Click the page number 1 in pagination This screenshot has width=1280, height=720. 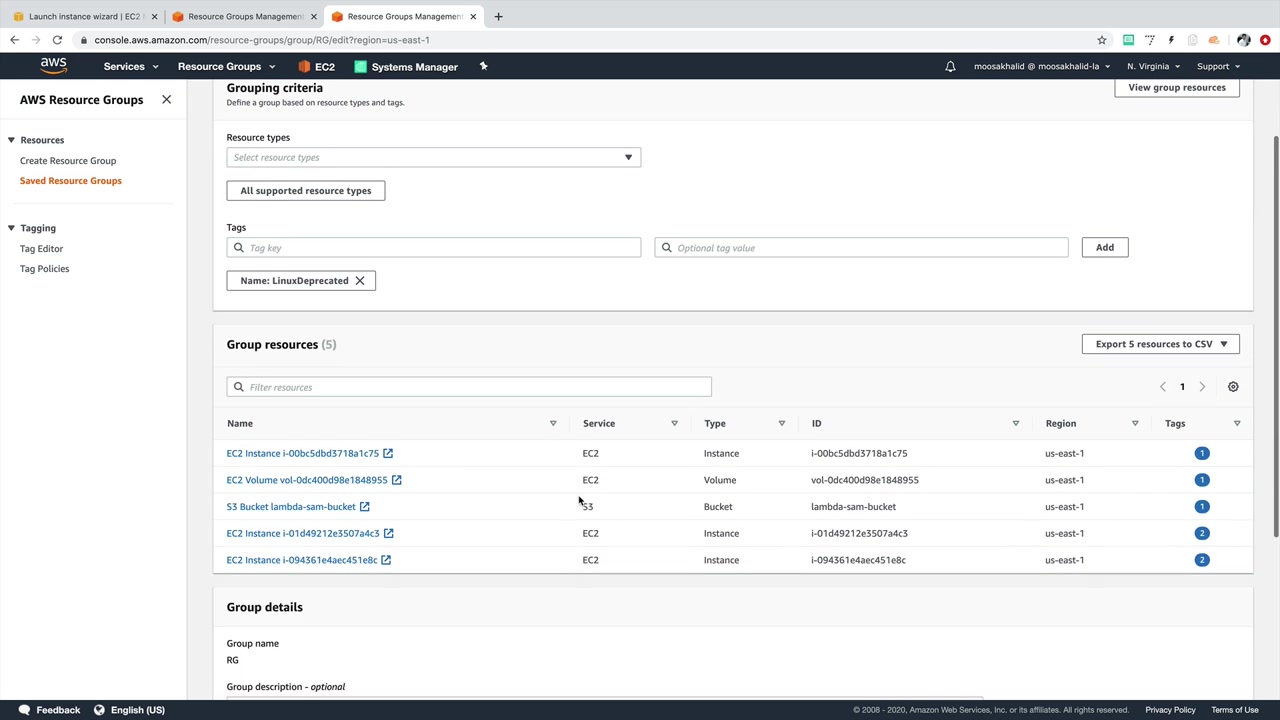1182,387
